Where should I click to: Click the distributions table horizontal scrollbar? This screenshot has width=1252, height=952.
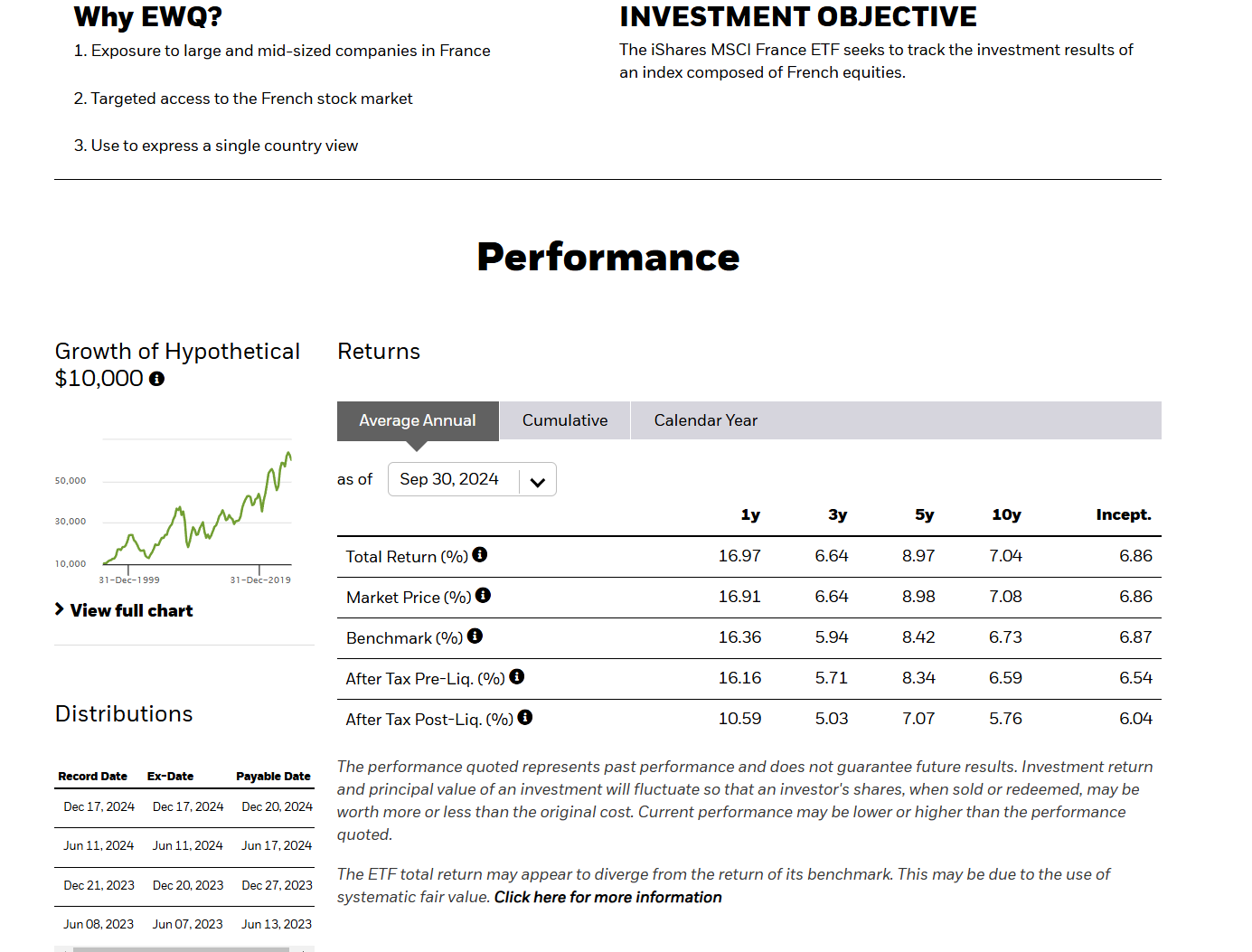click(181, 948)
